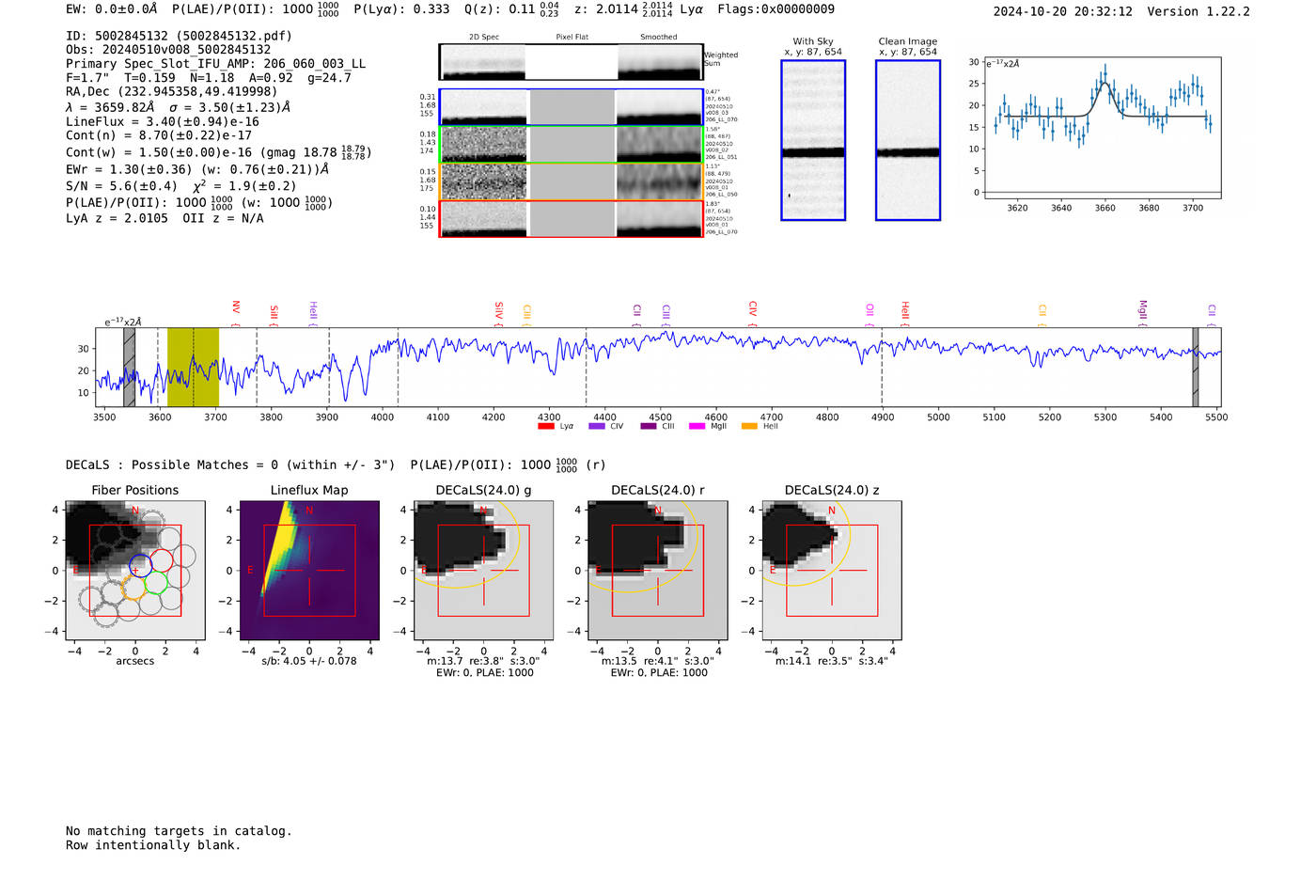Screen dimensions: 1316x896
Task: Click the orange fiber circle in Fiber Positions
Action: click(133, 589)
